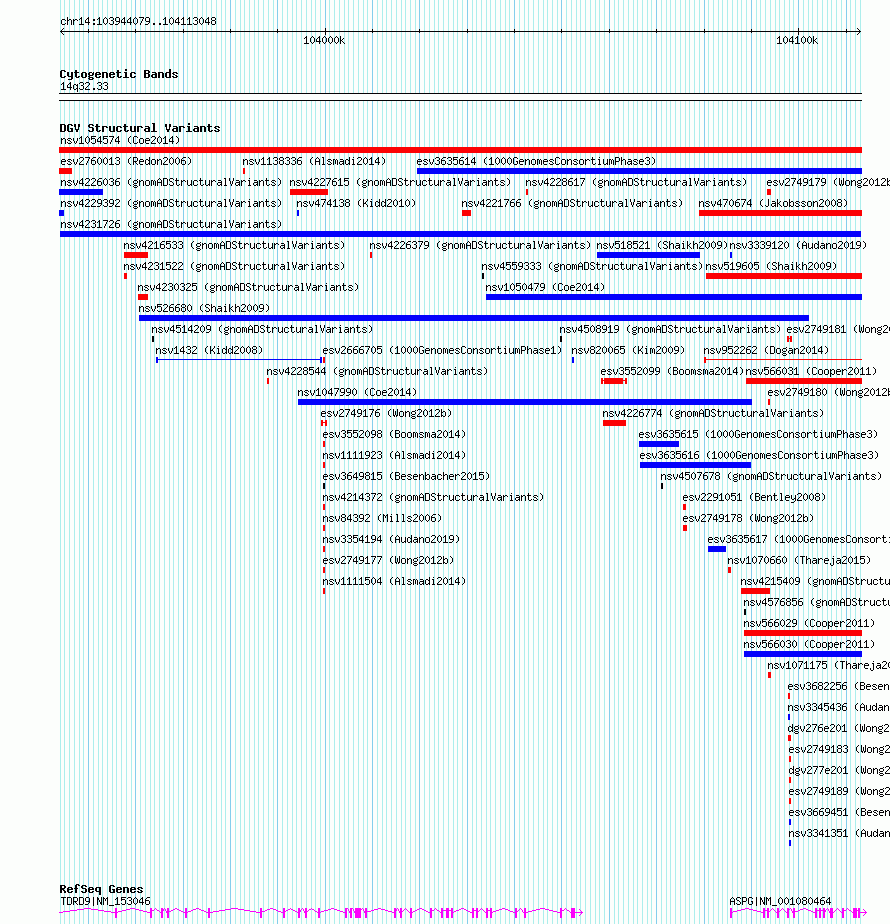Click nsv84392 (Mills2006) label

382,518
